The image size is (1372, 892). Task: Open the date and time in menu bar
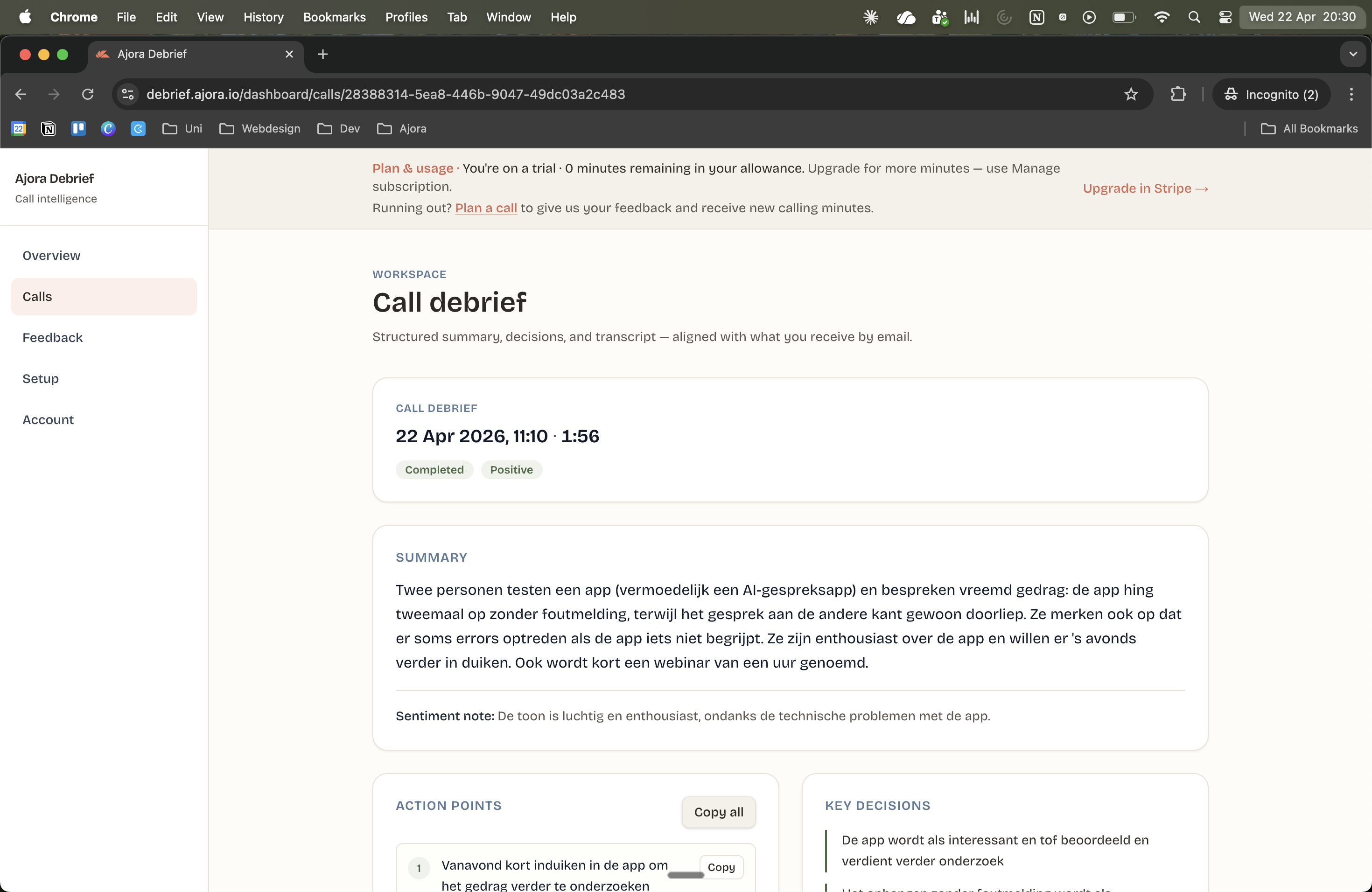click(x=1302, y=17)
